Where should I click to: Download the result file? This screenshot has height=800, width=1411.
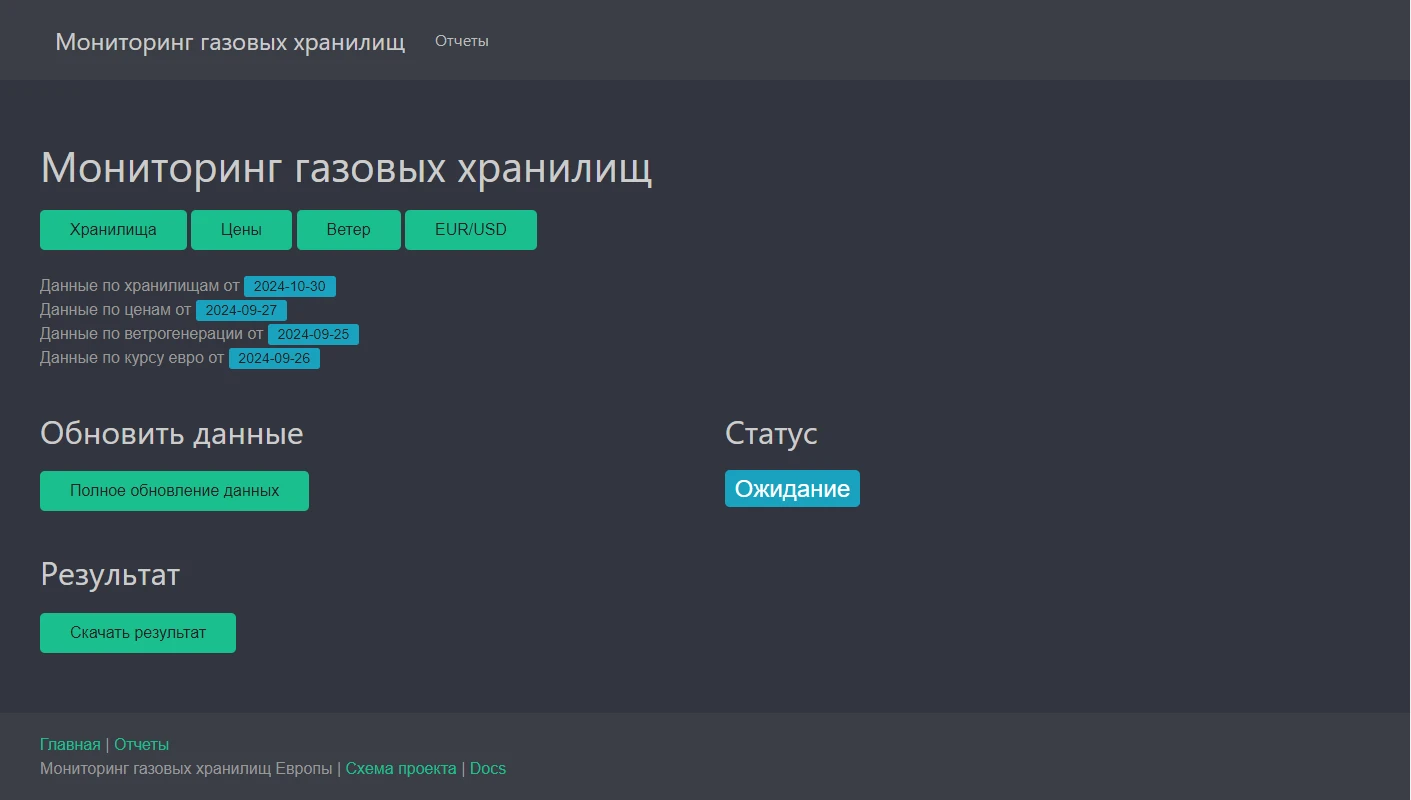[137, 632]
